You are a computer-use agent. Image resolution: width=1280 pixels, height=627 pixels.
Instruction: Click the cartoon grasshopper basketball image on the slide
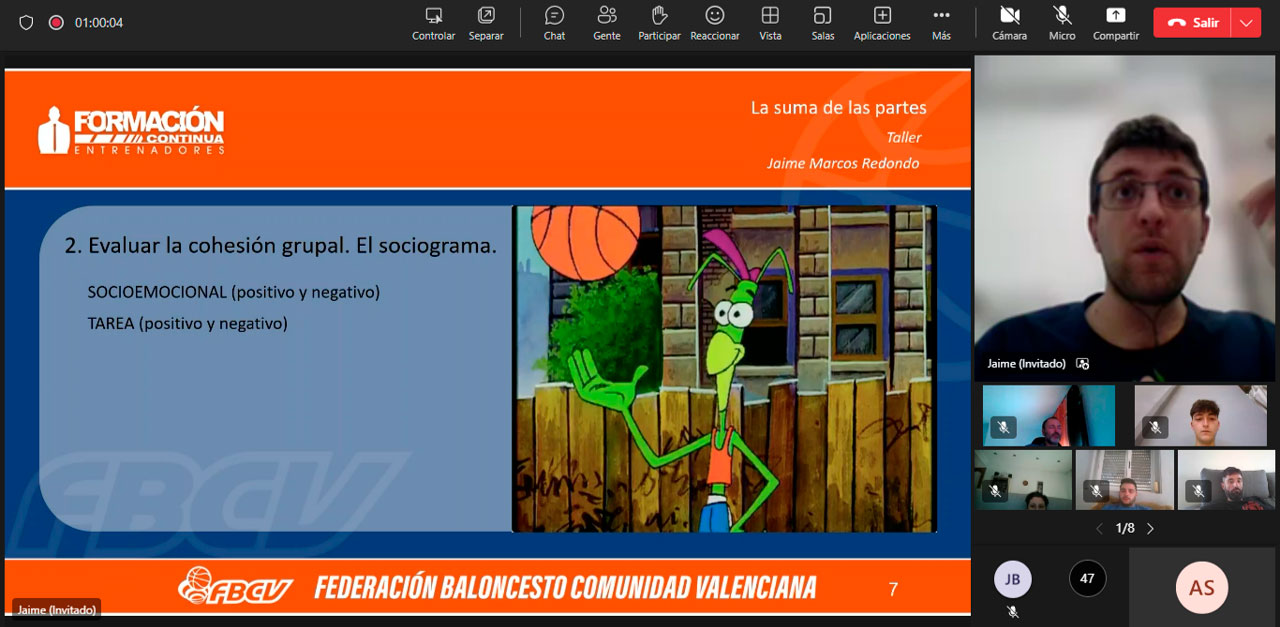724,369
